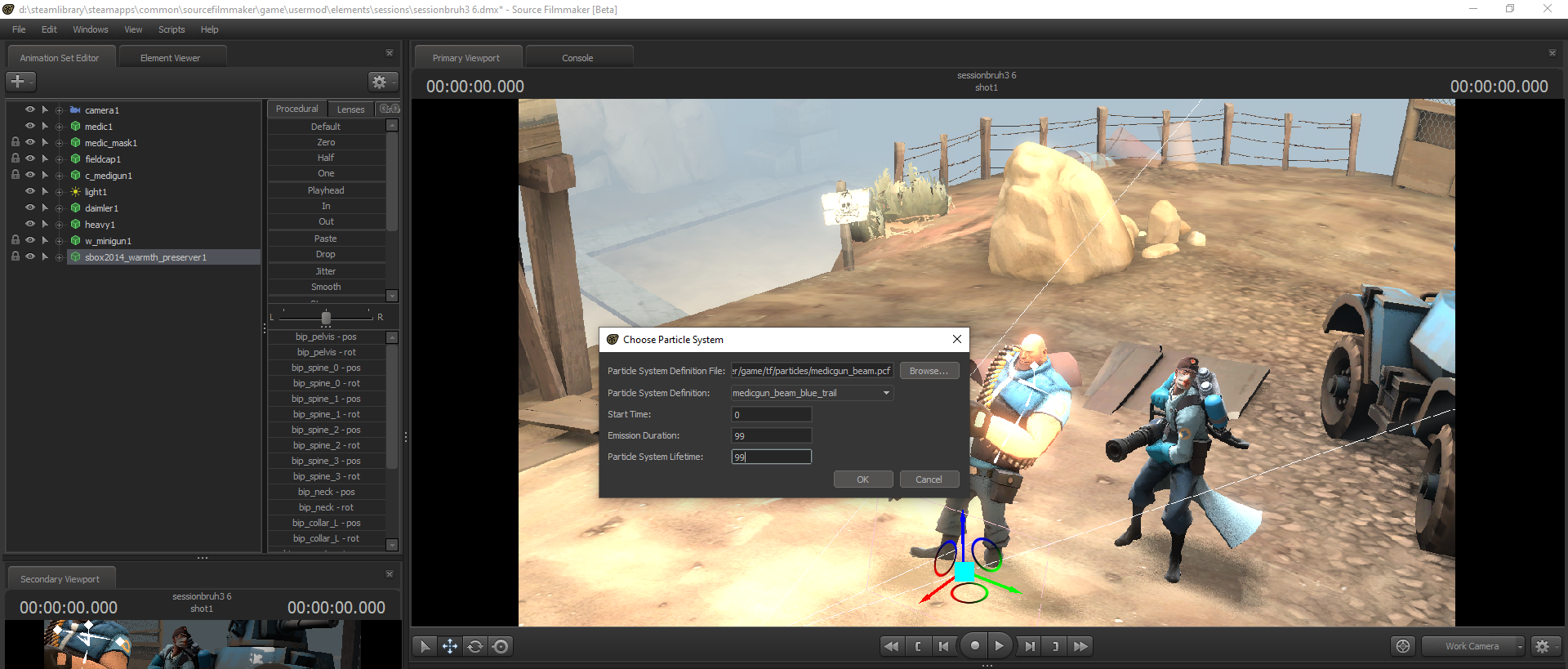Apply the Jitter procedural preset
The width and height of the screenshot is (1568, 669).
(x=326, y=271)
